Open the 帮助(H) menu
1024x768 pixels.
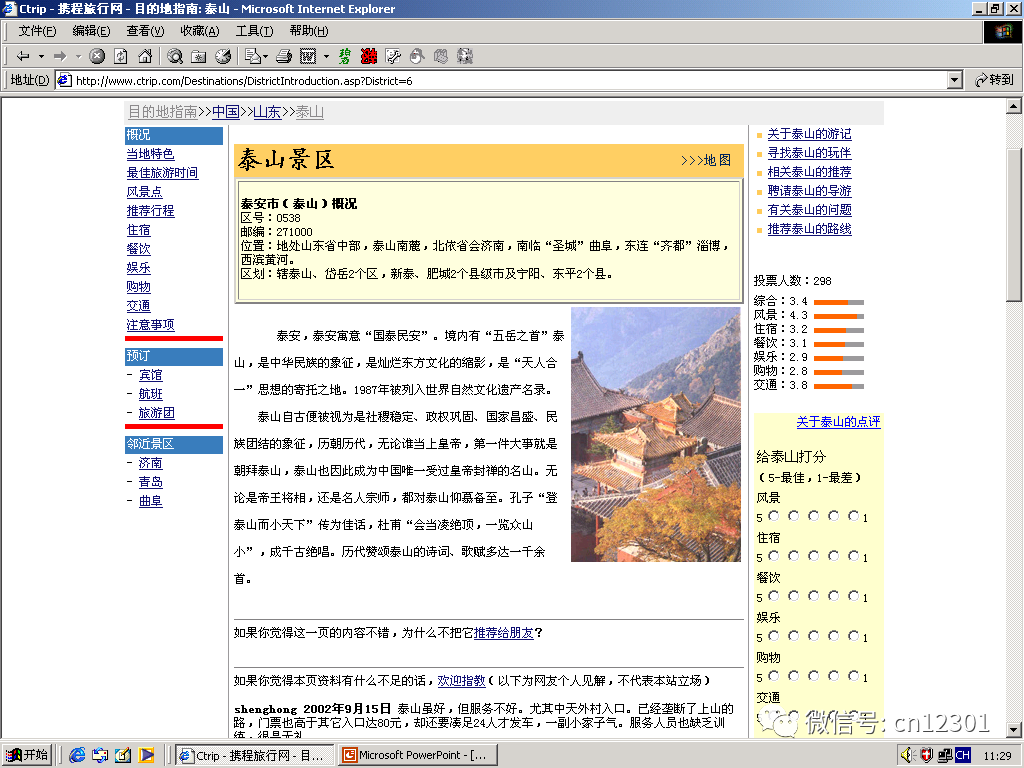[x=309, y=31]
